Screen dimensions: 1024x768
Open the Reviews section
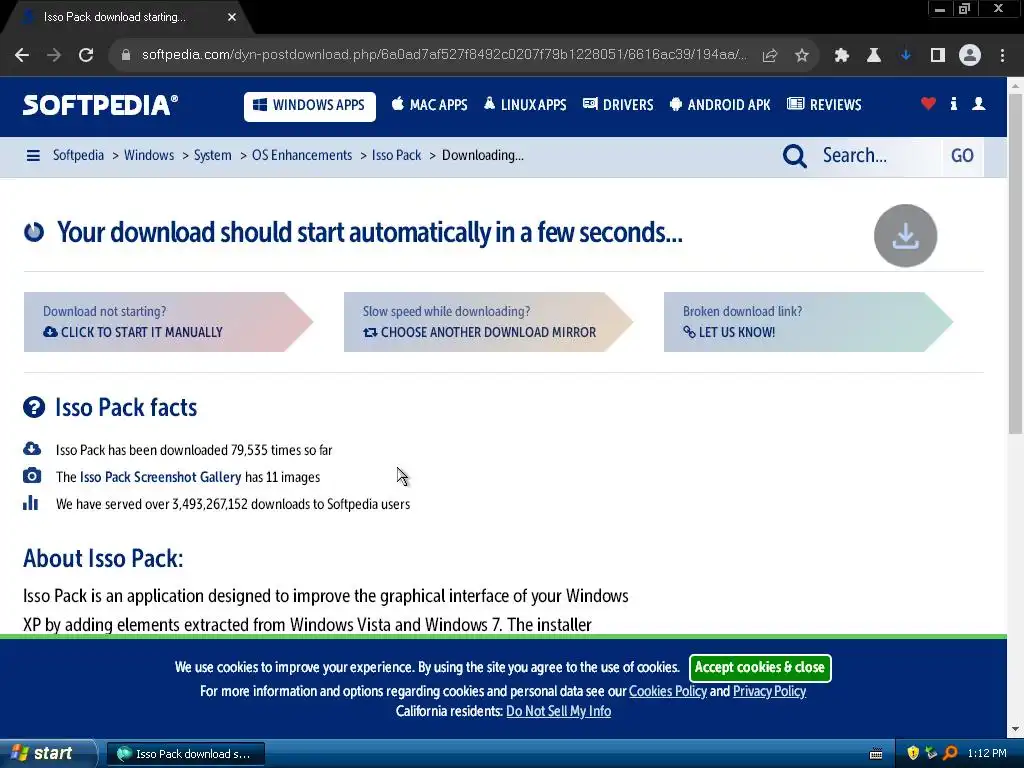[824, 105]
